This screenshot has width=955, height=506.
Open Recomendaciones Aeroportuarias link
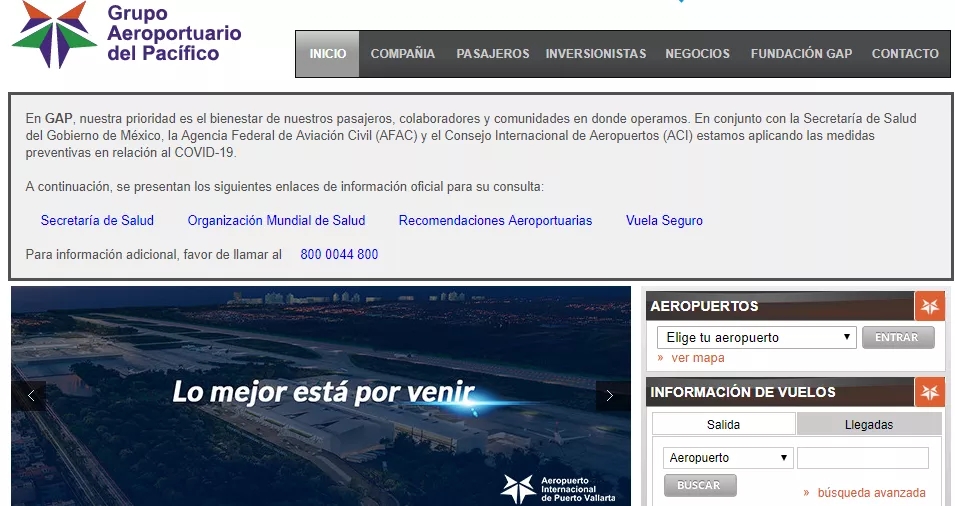pyautogui.click(x=495, y=220)
